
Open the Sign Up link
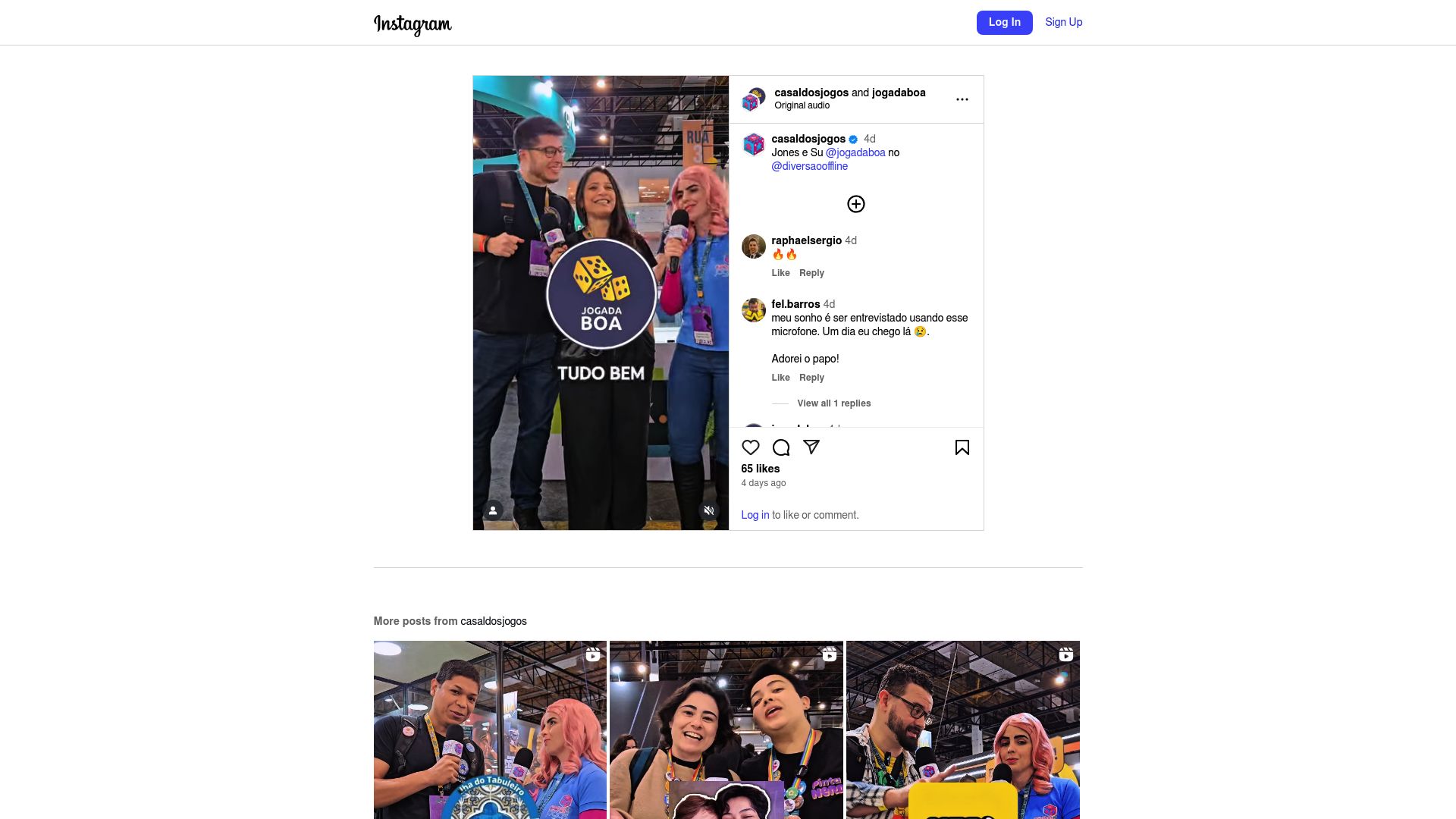coord(1063,23)
